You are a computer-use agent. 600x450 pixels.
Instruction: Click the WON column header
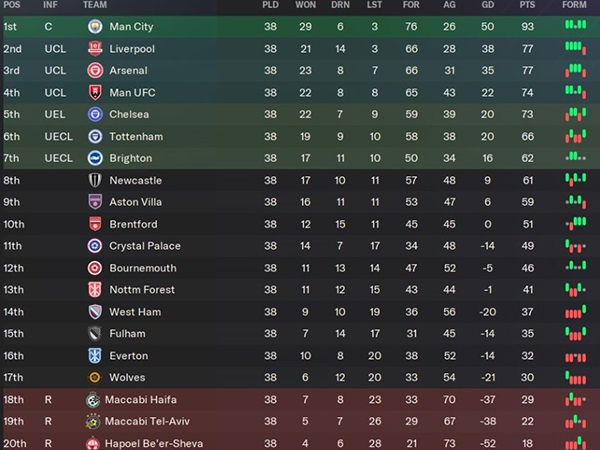pos(305,5)
